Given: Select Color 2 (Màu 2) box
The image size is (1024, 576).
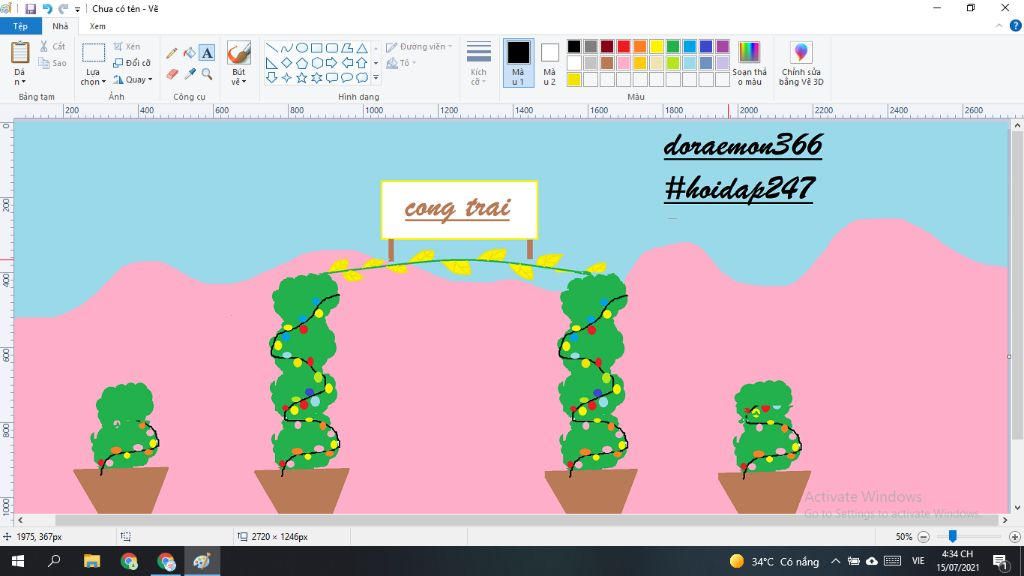Looking at the screenshot, I should (550, 63).
